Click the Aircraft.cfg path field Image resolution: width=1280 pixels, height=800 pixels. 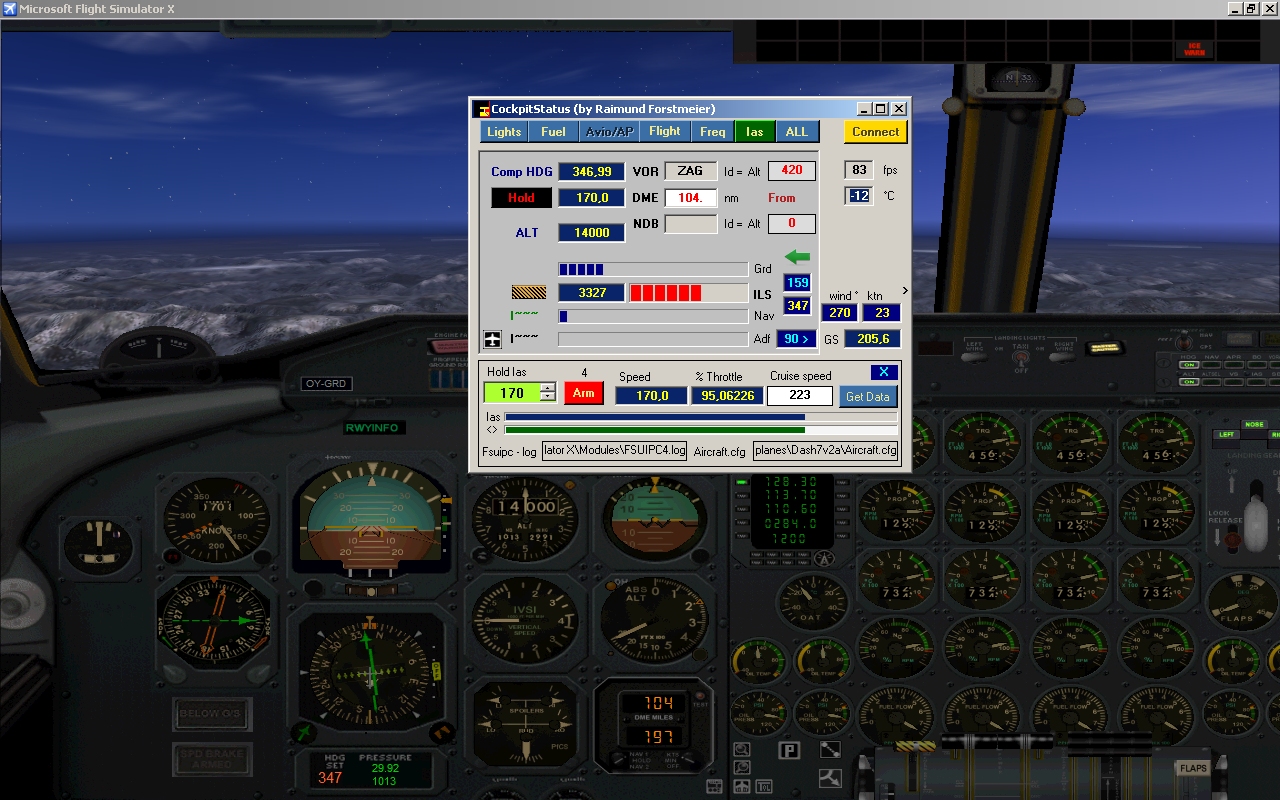click(825, 450)
